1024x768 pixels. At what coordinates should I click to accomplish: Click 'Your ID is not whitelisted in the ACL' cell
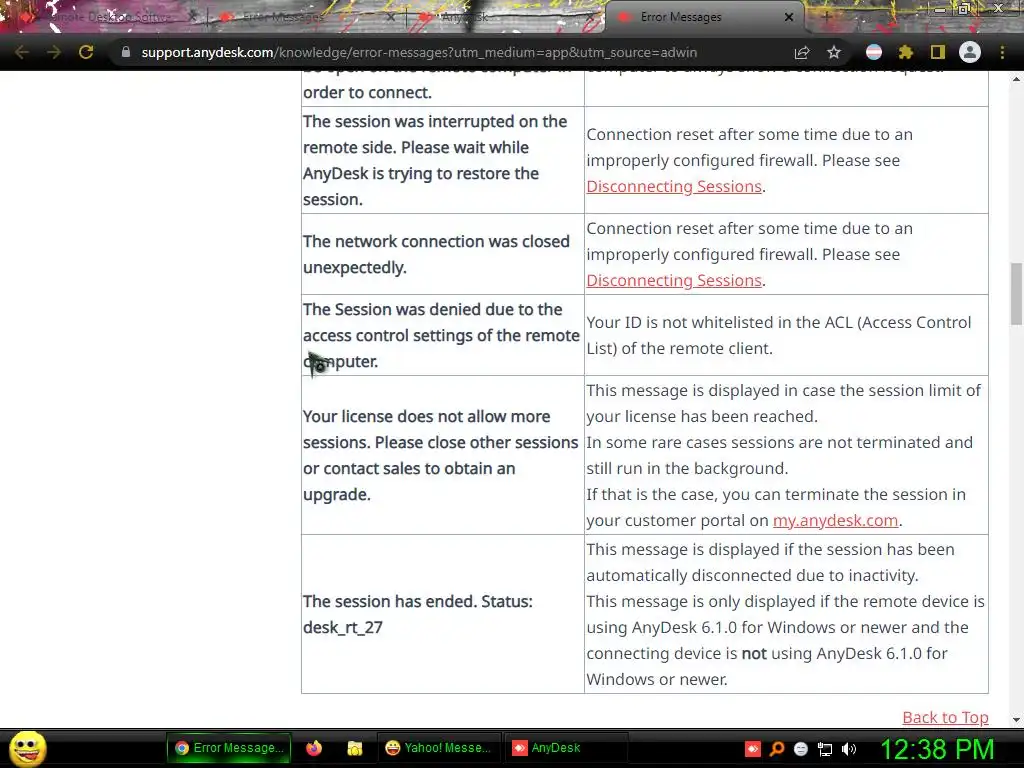tap(786, 335)
